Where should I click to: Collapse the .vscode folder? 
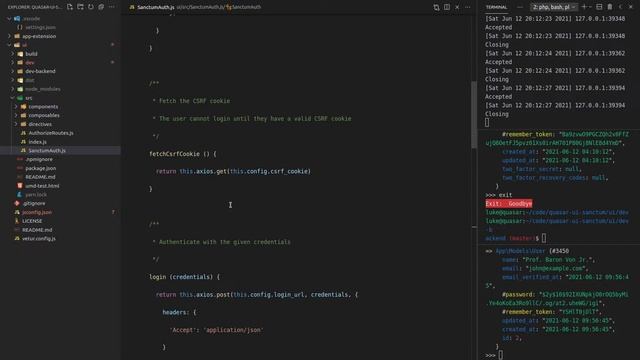pos(31,18)
